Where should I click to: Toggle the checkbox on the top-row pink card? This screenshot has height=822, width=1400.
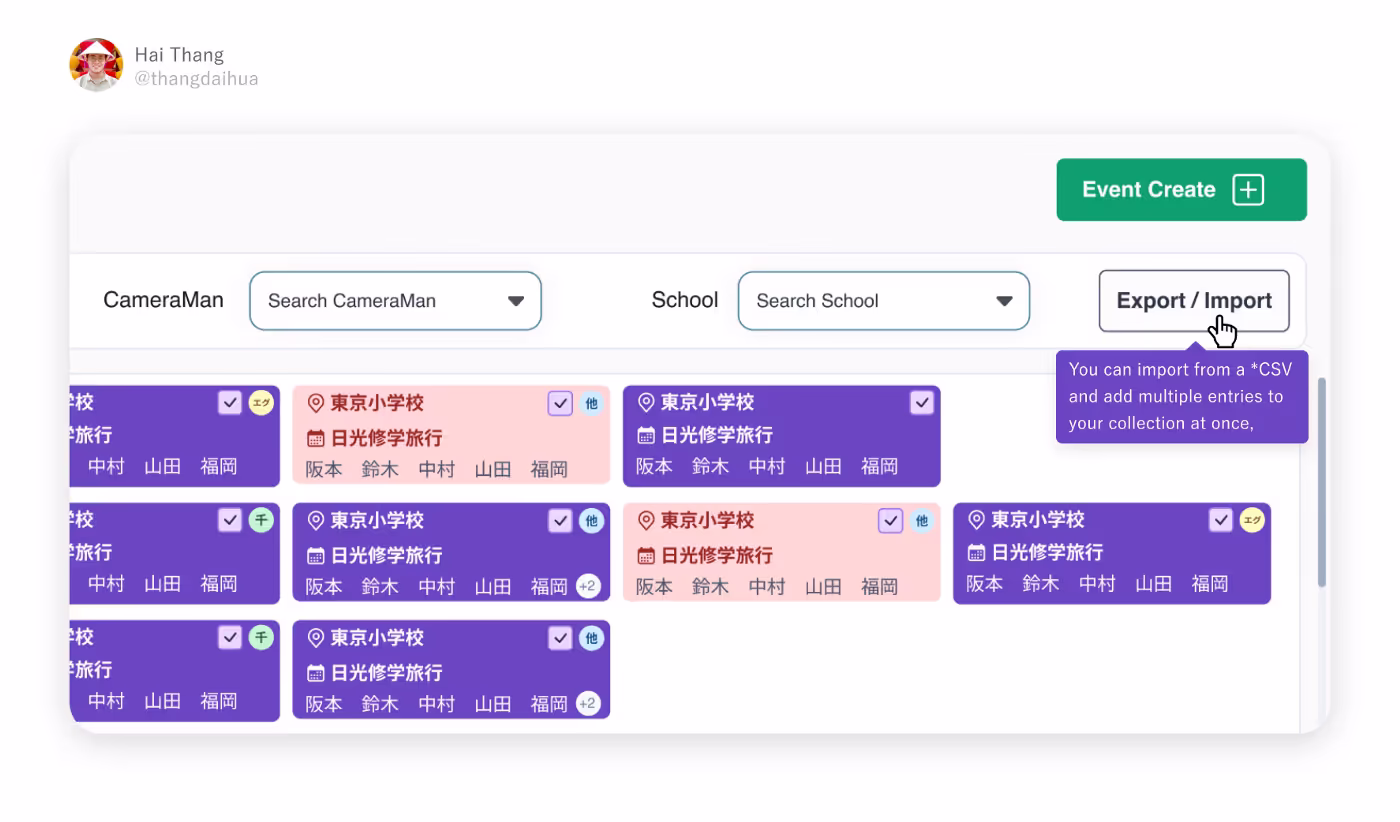pos(560,403)
